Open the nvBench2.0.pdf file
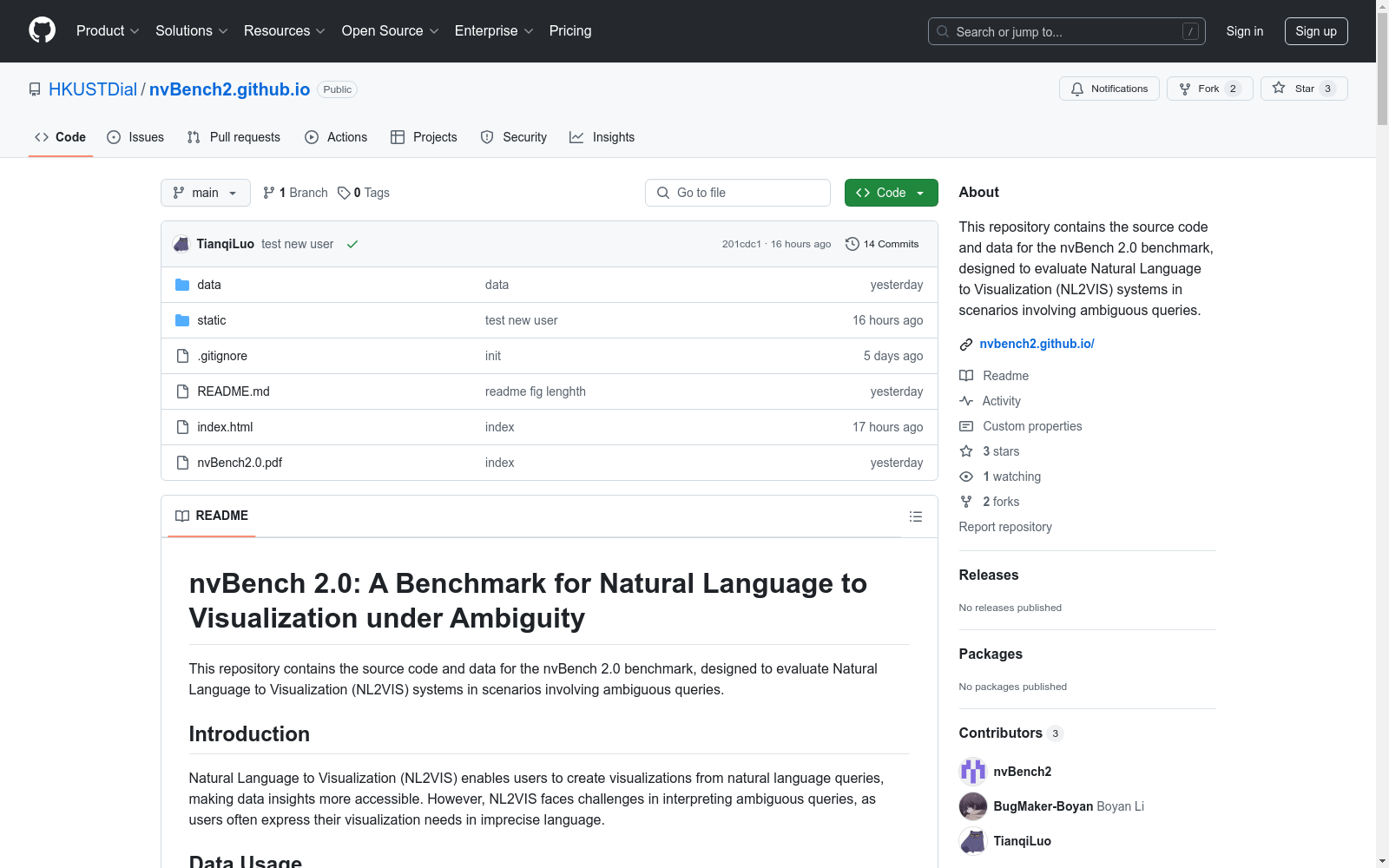This screenshot has height=868, width=1389. point(240,463)
